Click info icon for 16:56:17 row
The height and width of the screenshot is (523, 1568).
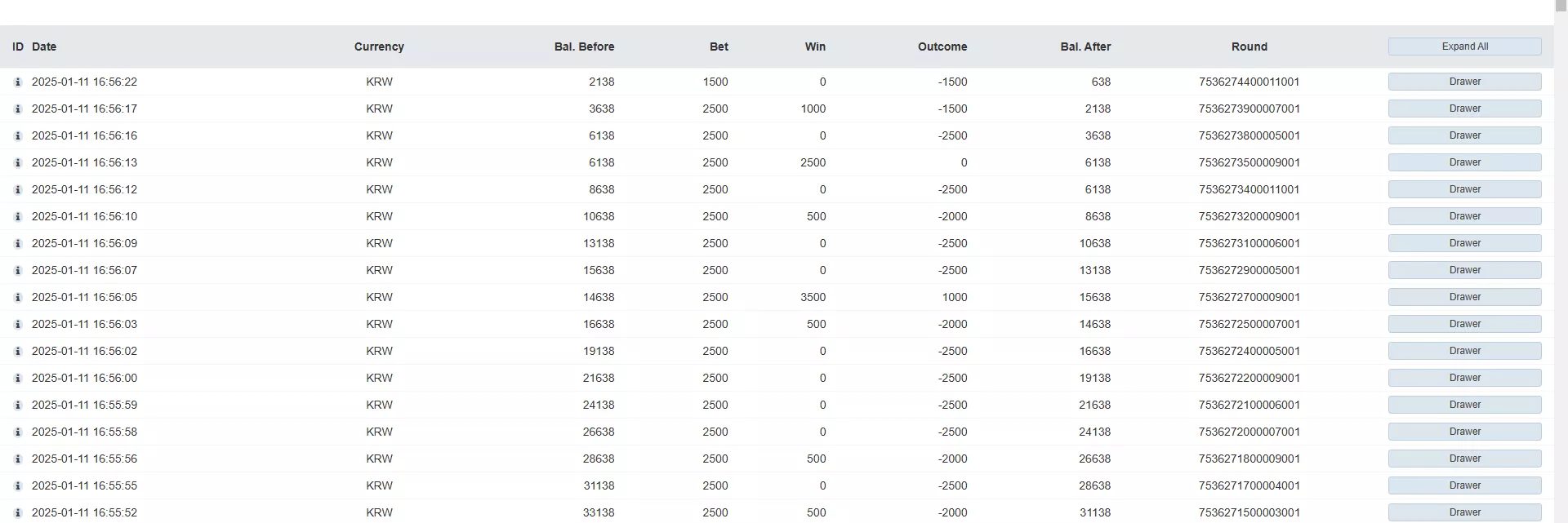tap(18, 109)
